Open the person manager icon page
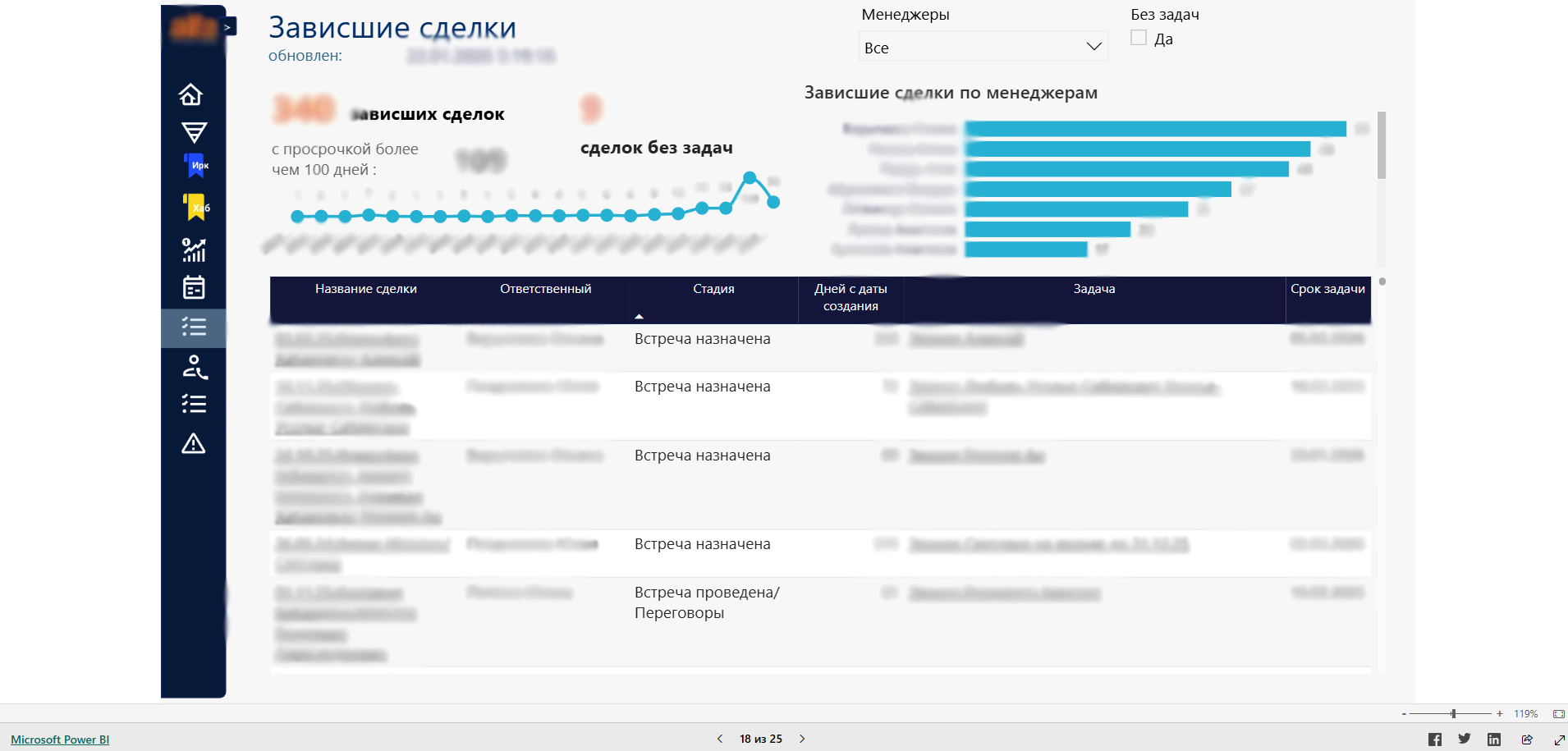Image resolution: width=1568 pixels, height=751 pixels. coord(194,367)
